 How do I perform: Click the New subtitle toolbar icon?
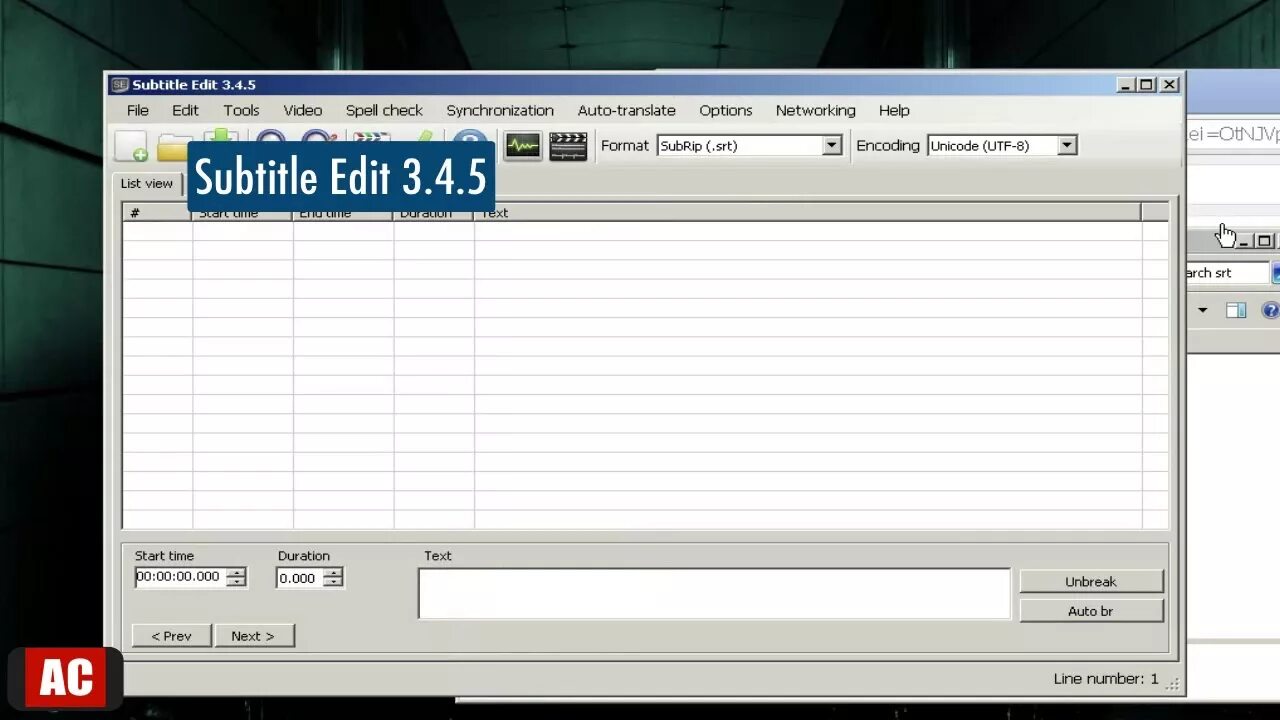point(131,146)
